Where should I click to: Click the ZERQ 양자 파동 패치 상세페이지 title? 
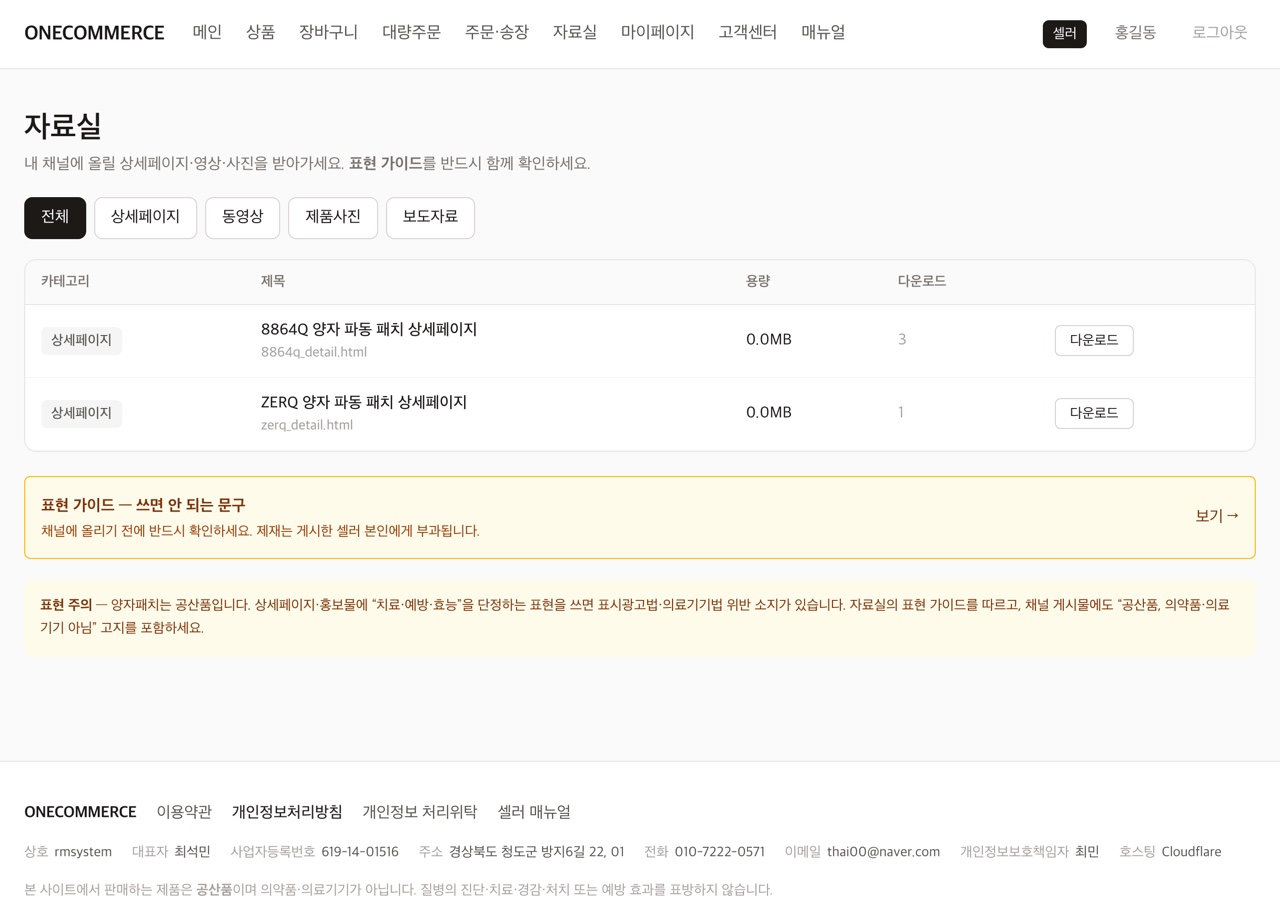[x=364, y=402]
